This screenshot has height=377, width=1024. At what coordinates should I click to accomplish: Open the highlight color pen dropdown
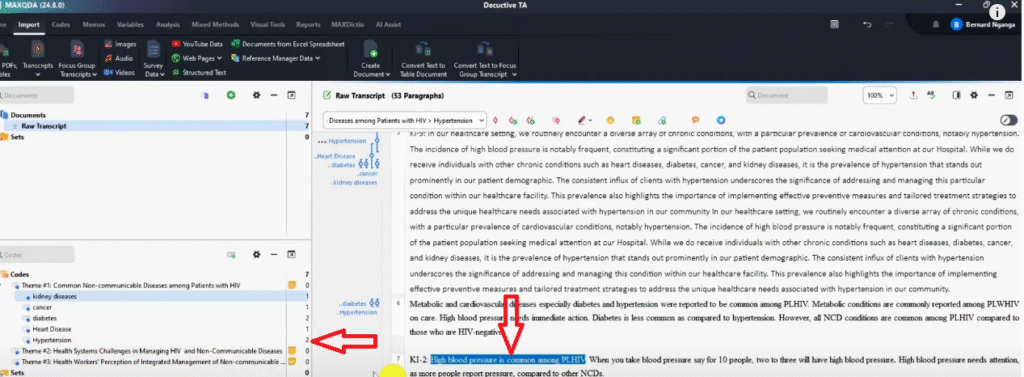[x=584, y=120]
